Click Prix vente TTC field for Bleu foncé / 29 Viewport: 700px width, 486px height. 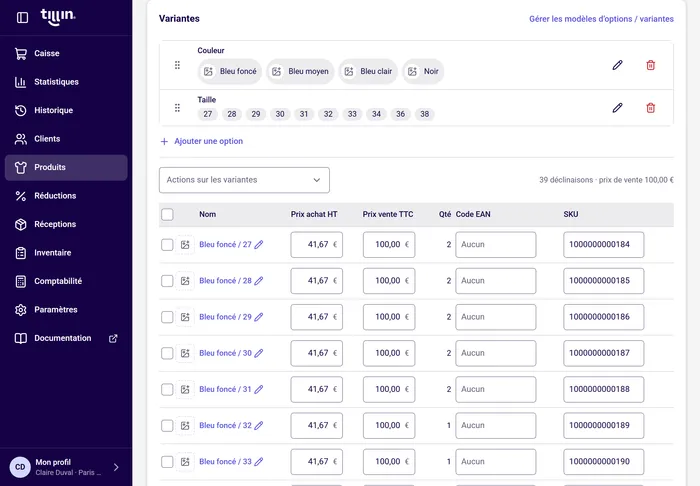[x=389, y=317]
